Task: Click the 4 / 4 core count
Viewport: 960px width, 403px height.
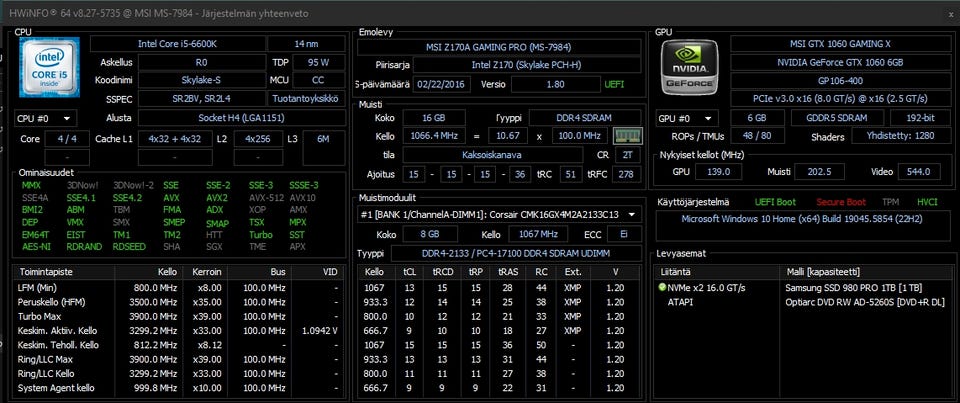Action: coord(67,139)
